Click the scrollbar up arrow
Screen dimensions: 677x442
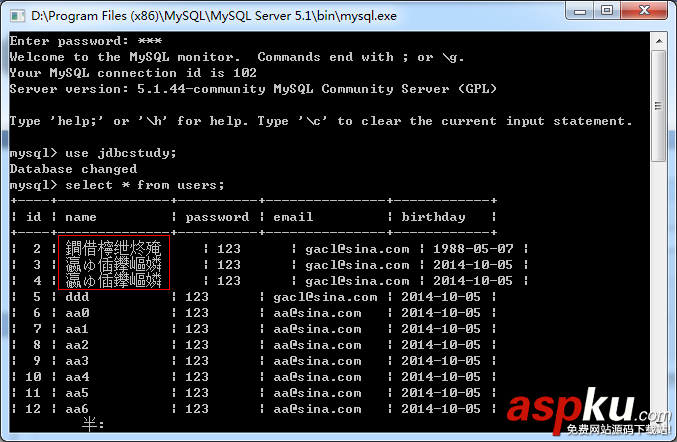[659, 41]
